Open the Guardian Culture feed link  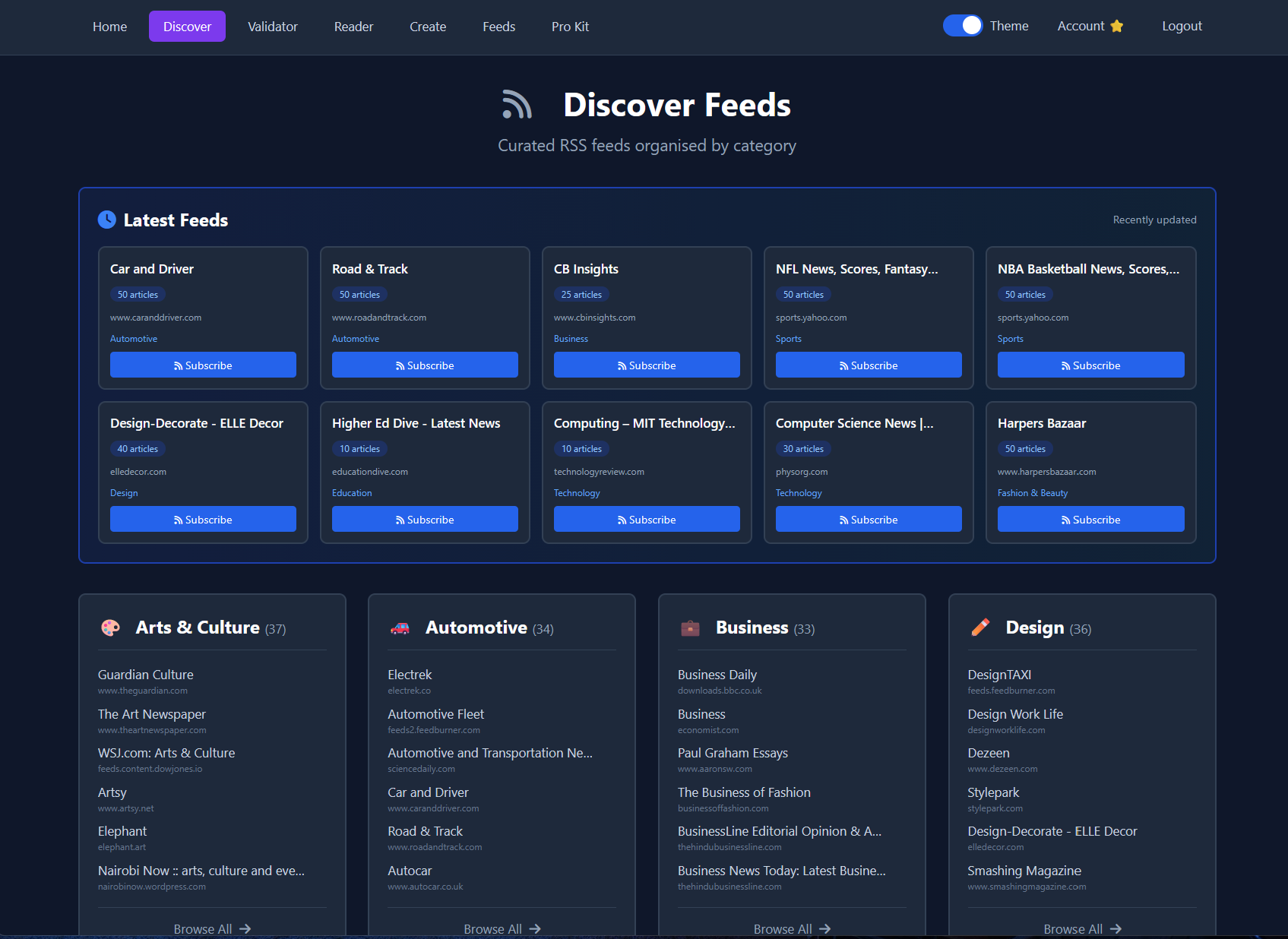point(145,675)
